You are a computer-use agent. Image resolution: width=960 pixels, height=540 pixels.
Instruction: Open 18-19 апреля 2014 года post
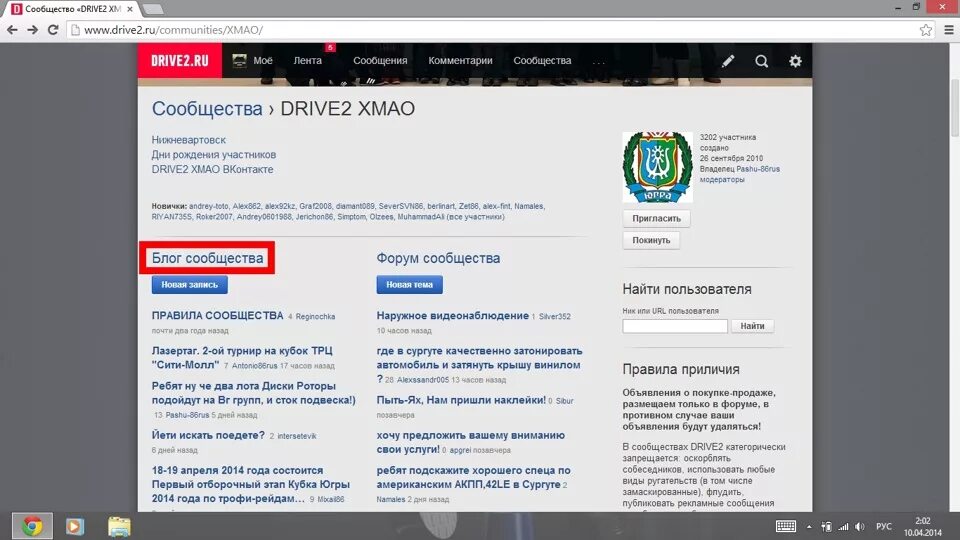(250, 484)
